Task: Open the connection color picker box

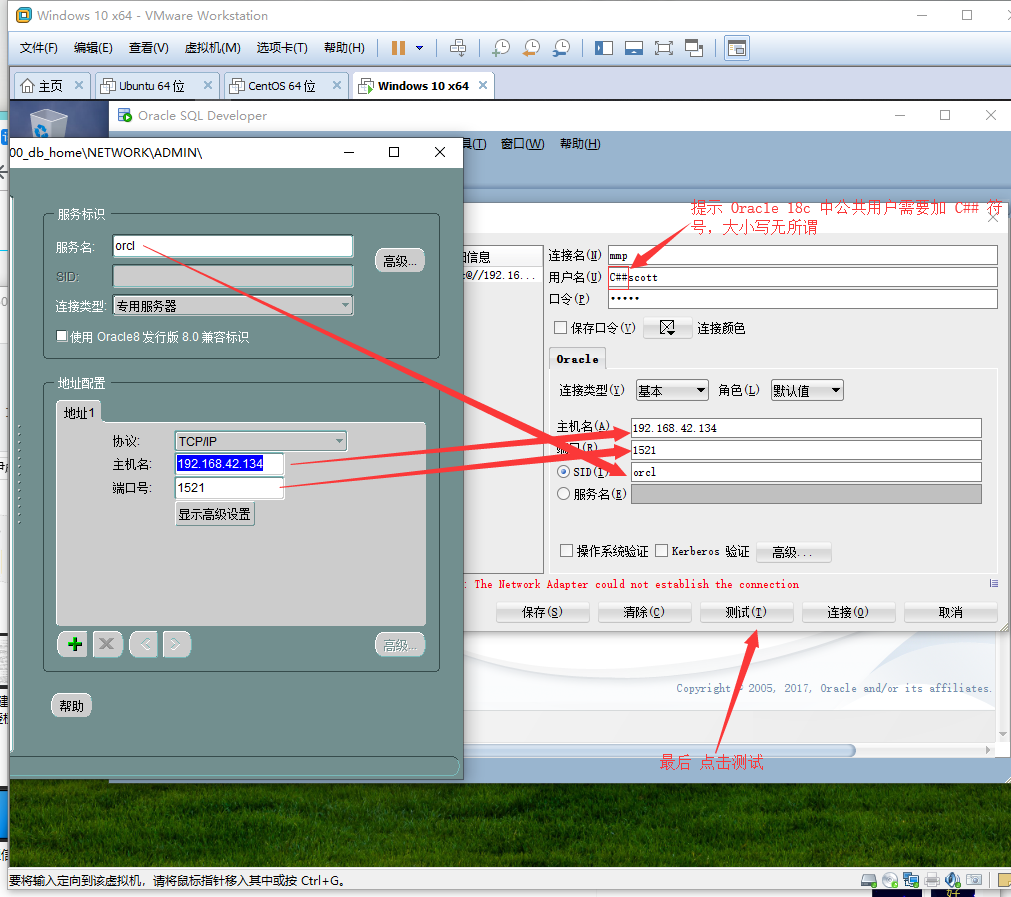Action: pyautogui.click(x=667, y=328)
